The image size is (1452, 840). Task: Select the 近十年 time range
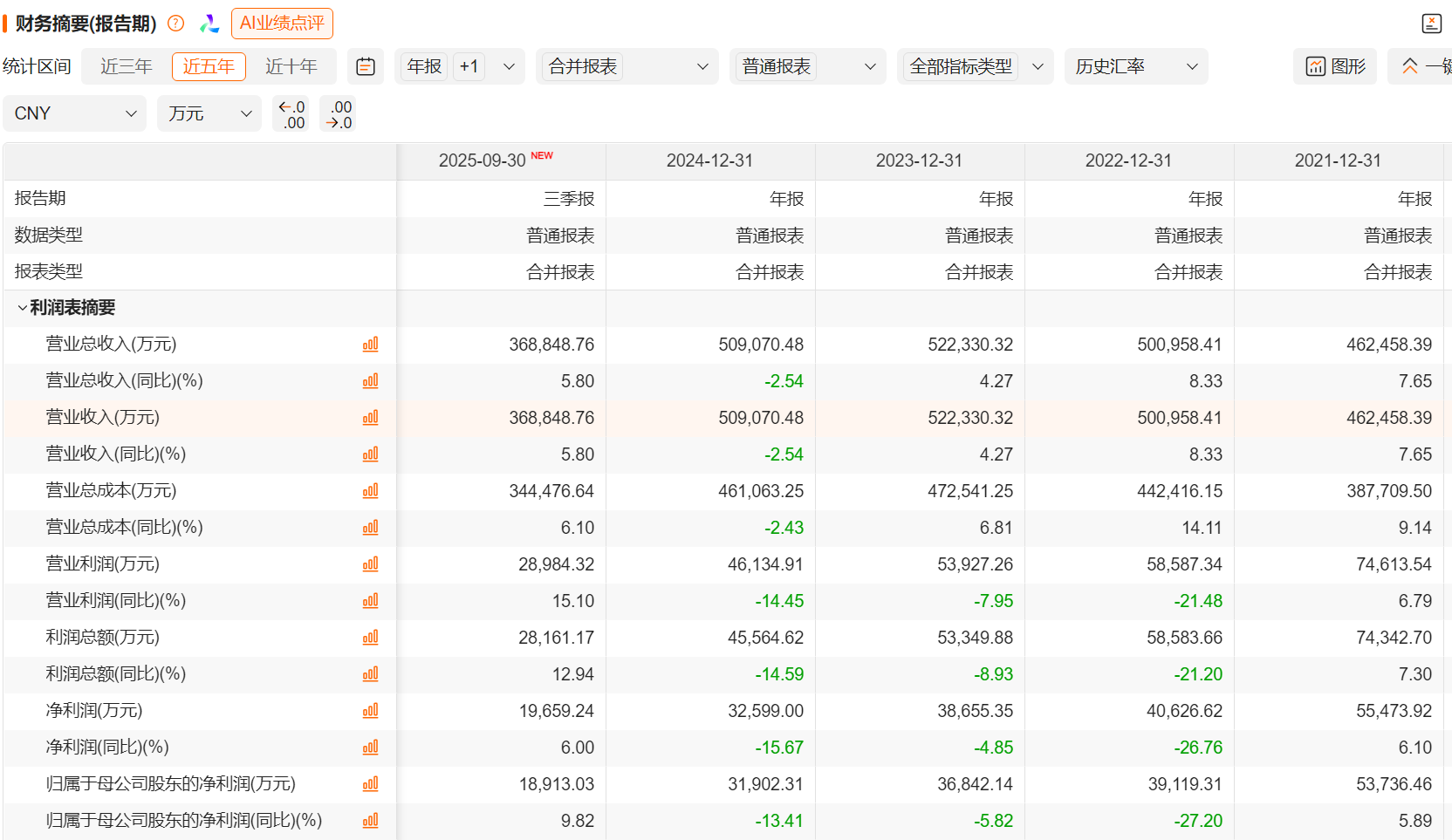tap(291, 66)
